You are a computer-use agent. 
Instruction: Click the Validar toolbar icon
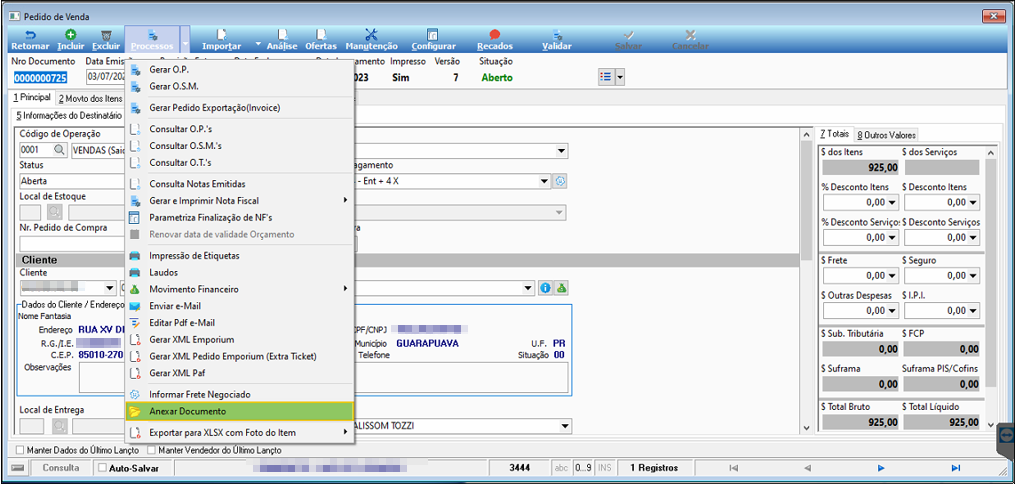tap(557, 35)
